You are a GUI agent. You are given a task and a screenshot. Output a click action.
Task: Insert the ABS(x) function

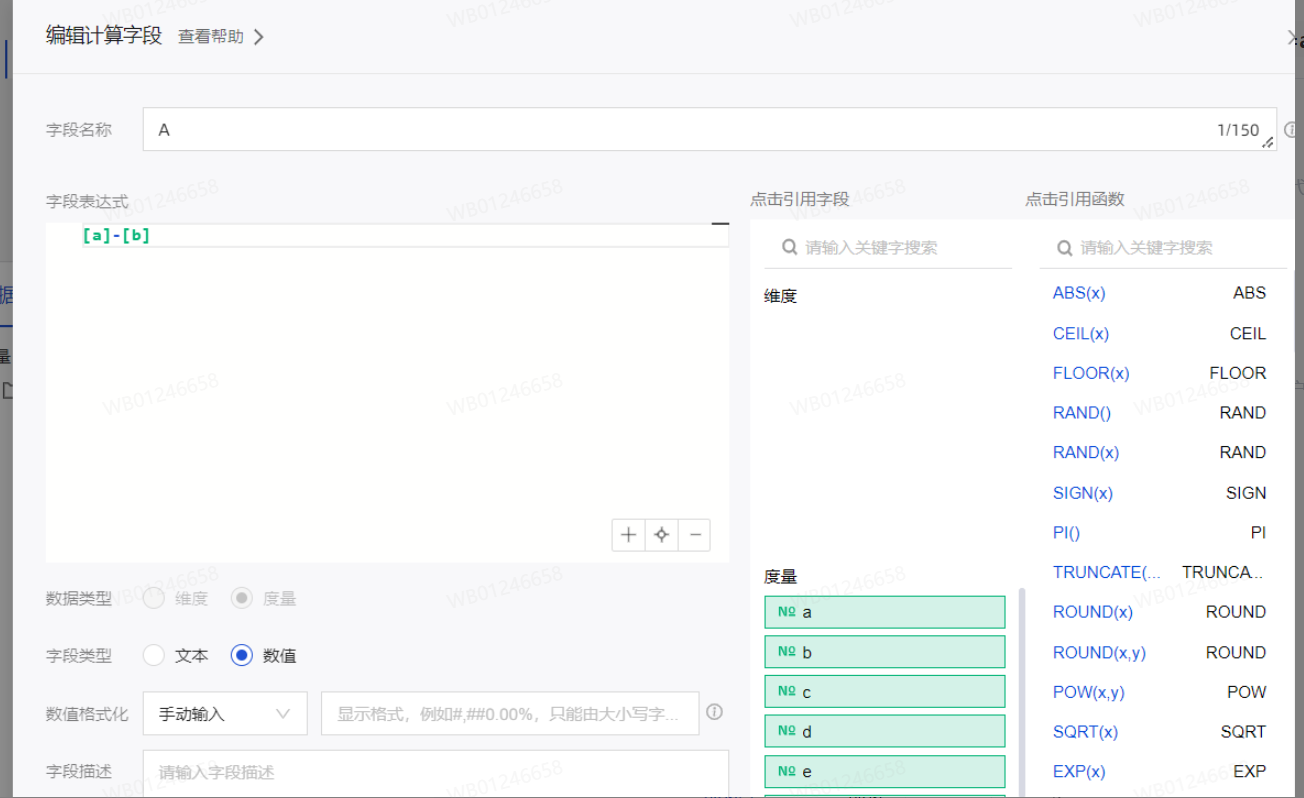click(1079, 293)
